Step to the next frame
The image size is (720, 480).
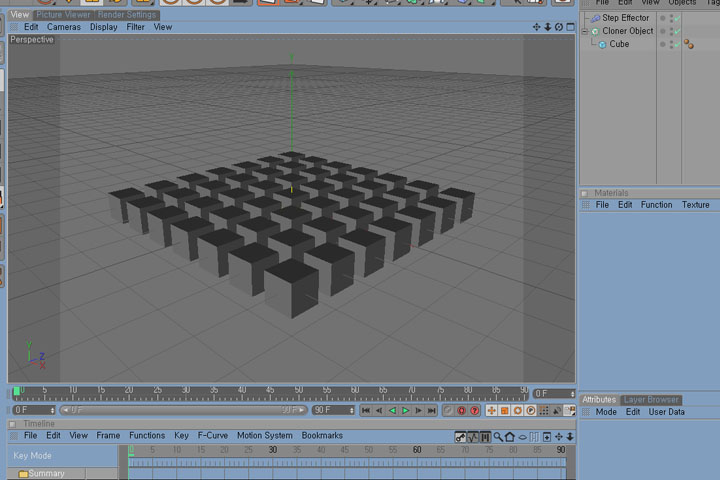[x=418, y=410]
